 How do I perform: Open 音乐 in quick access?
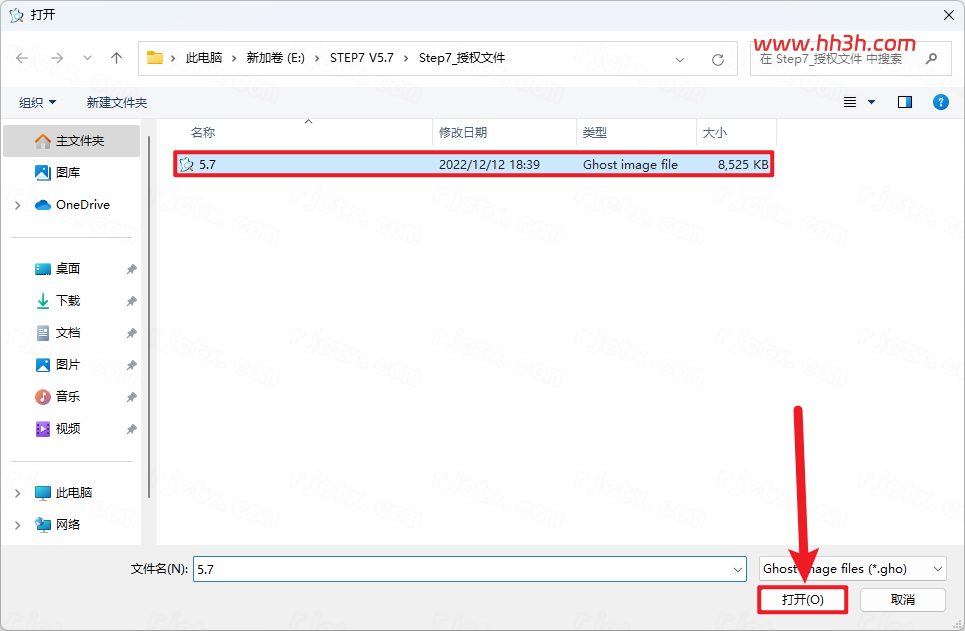(68, 397)
